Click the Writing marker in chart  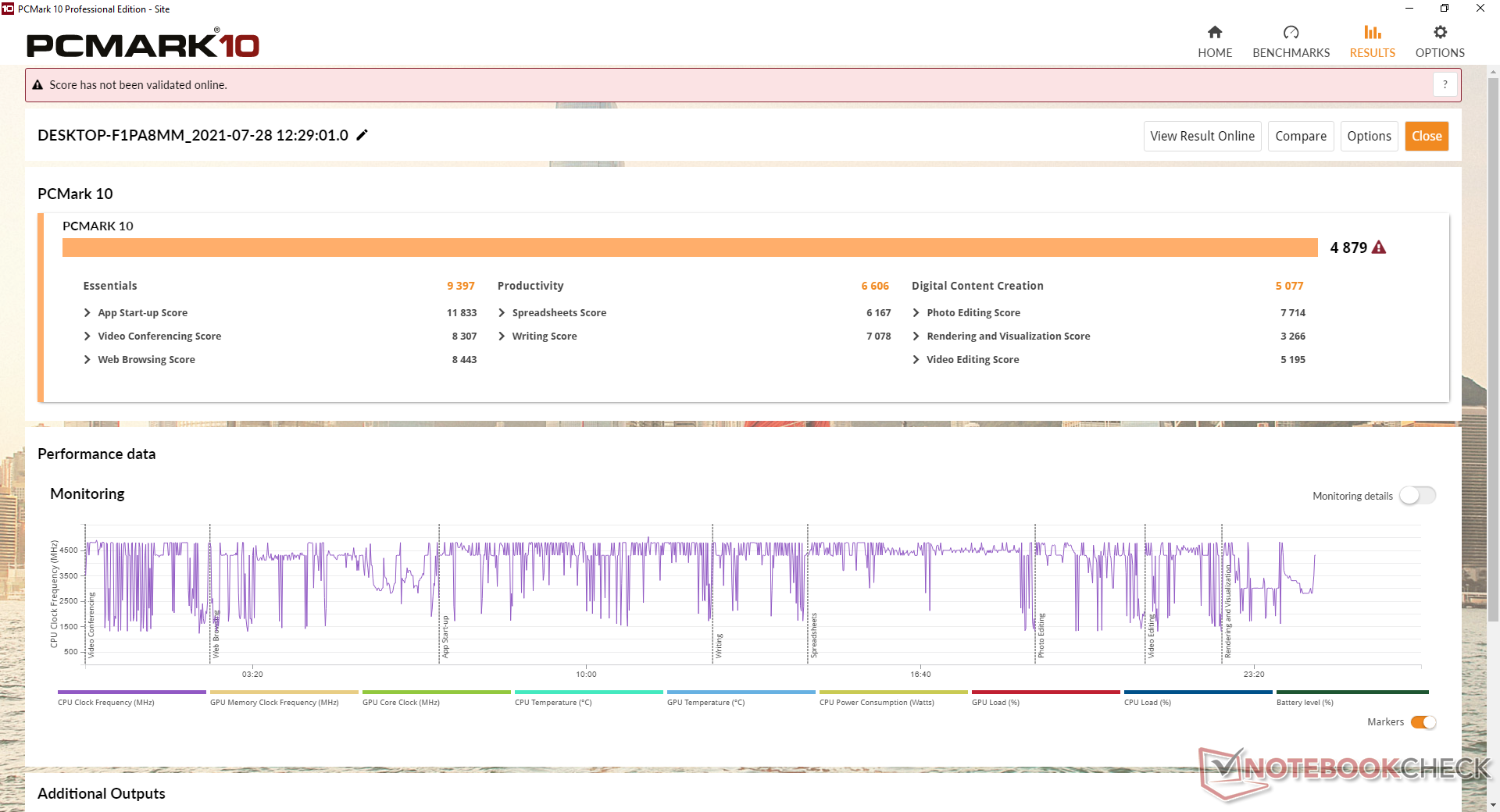tap(719, 646)
